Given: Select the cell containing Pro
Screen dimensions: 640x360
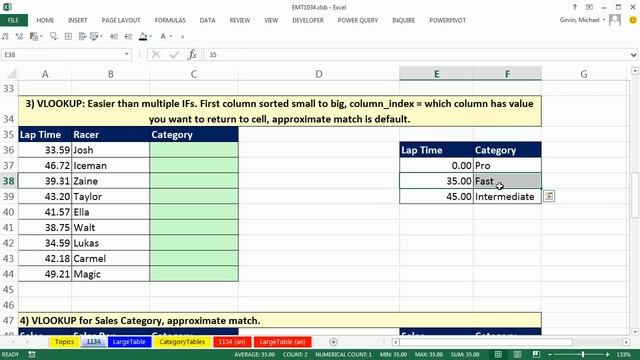Looking at the screenshot, I should [x=507, y=165].
